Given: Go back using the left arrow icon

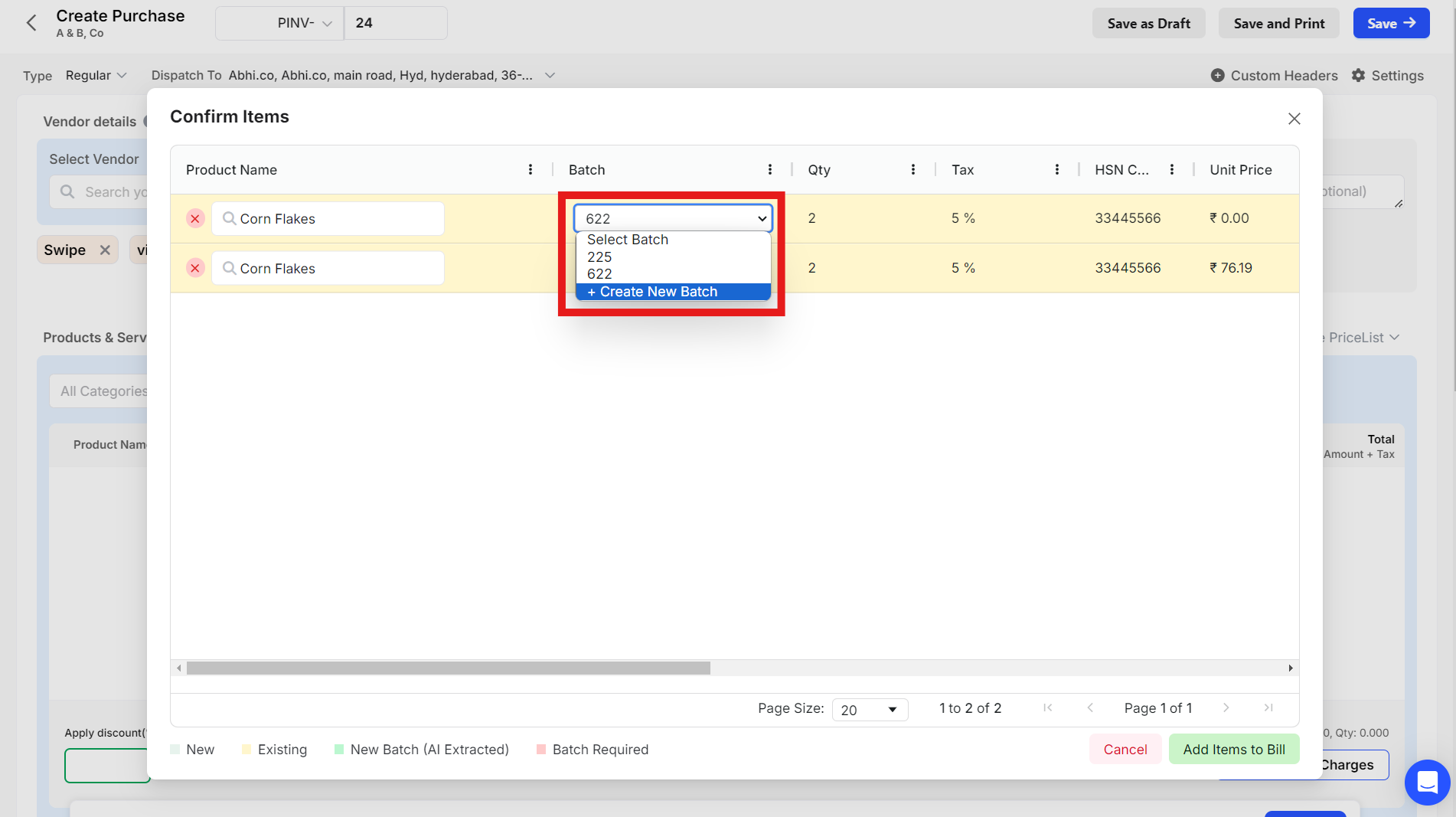Looking at the screenshot, I should pos(31,23).
